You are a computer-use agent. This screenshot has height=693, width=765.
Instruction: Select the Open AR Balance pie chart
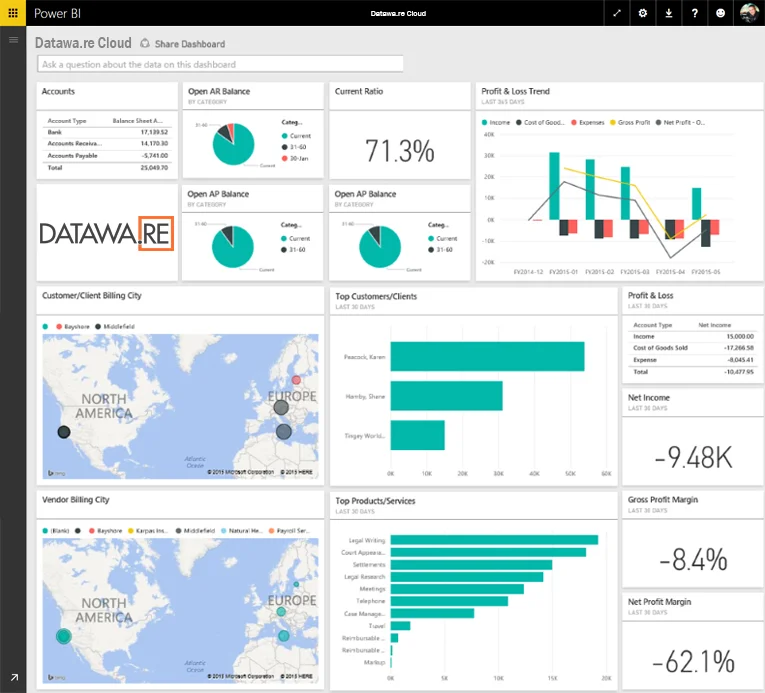233,144
